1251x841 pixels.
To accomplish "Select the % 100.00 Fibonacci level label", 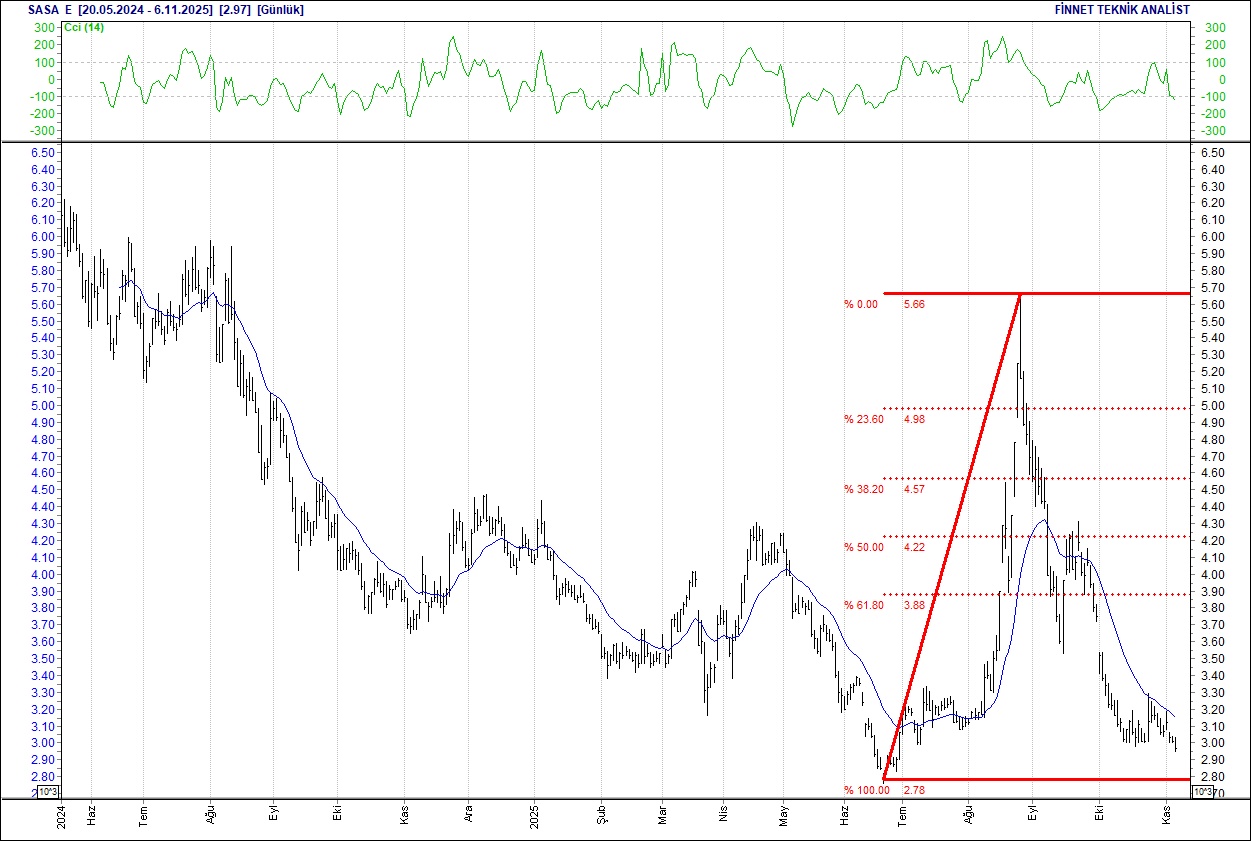I will pos(866,791).
